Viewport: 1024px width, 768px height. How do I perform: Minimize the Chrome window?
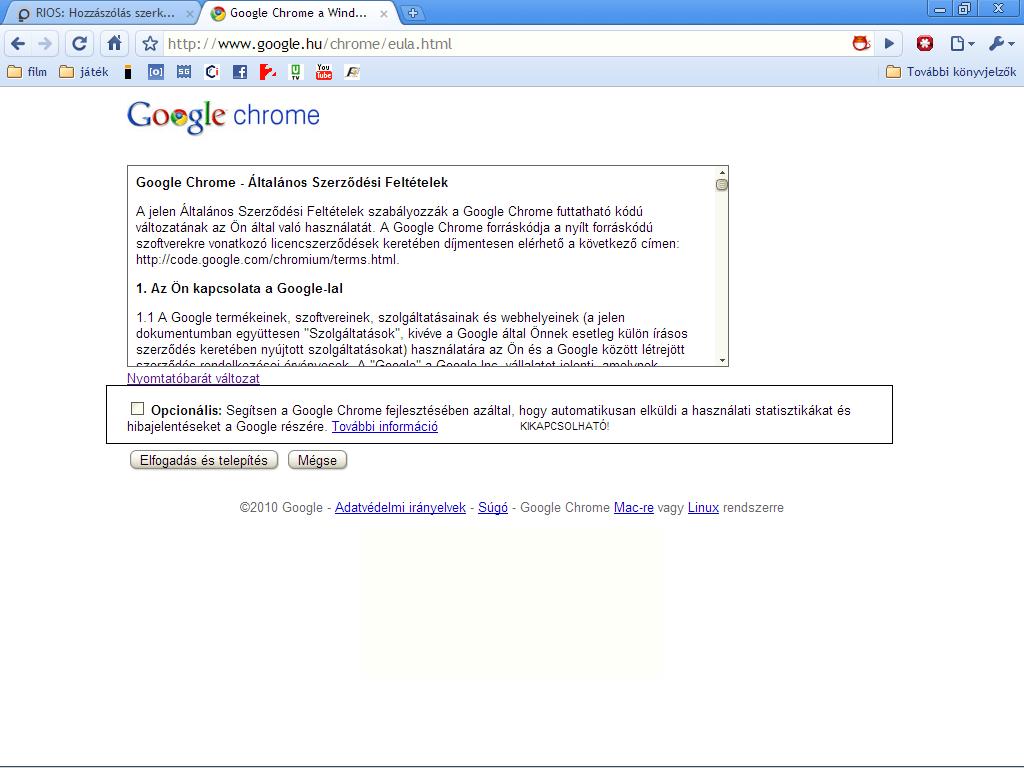(940, 8)
